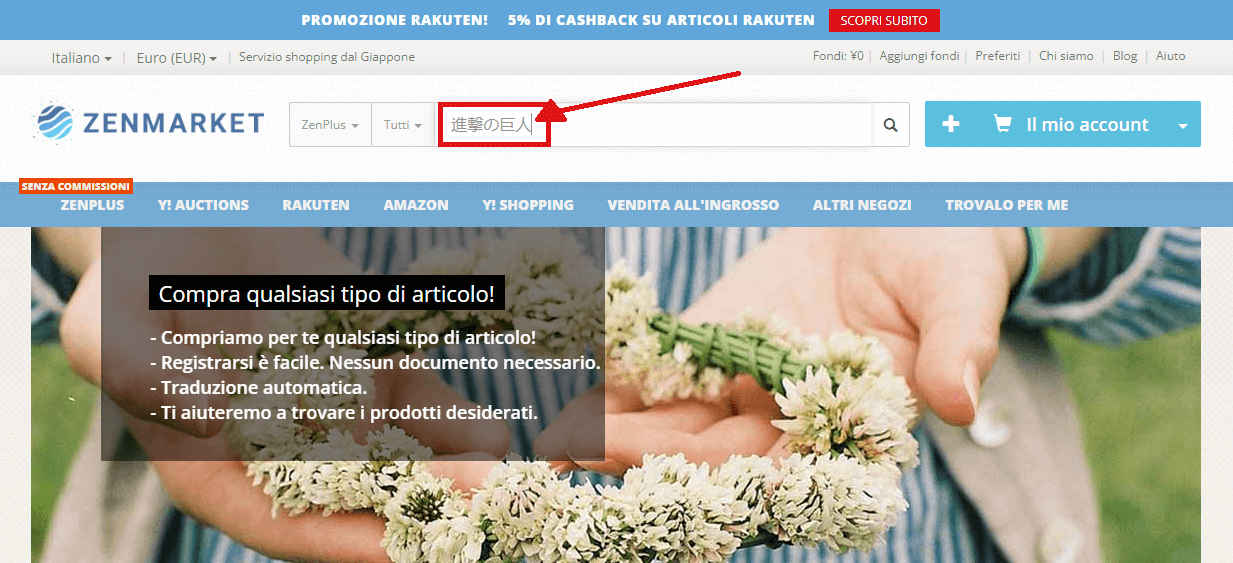The image size is (1233, 563).
Task: Open the Italiano language dropdown
Action: pos(81,58)
